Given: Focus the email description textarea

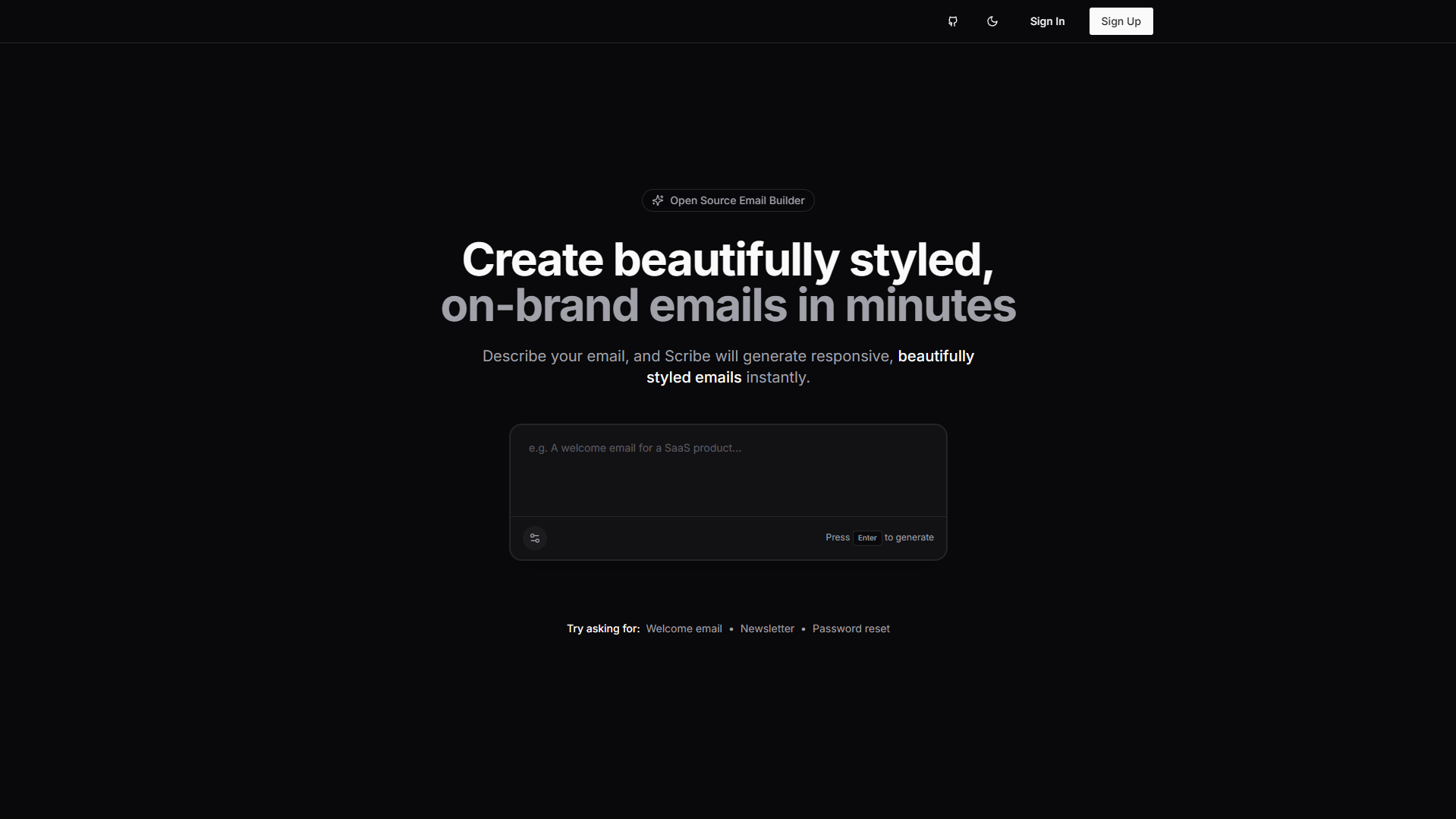Looking at the screenshot, I should (x=728, y=469).
